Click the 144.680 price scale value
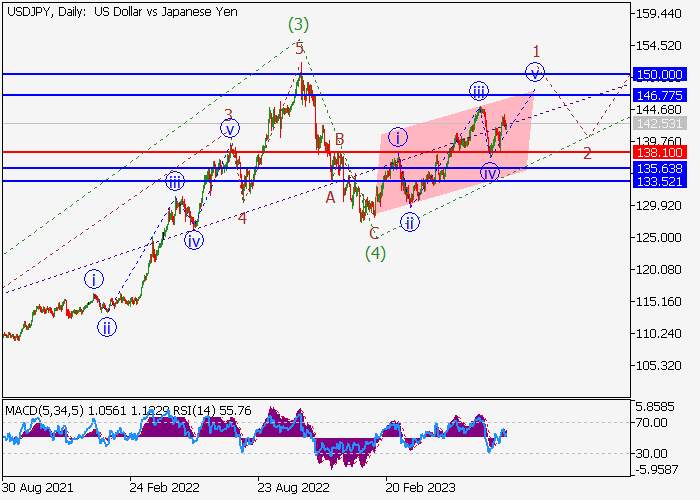 tap(658, 109)
